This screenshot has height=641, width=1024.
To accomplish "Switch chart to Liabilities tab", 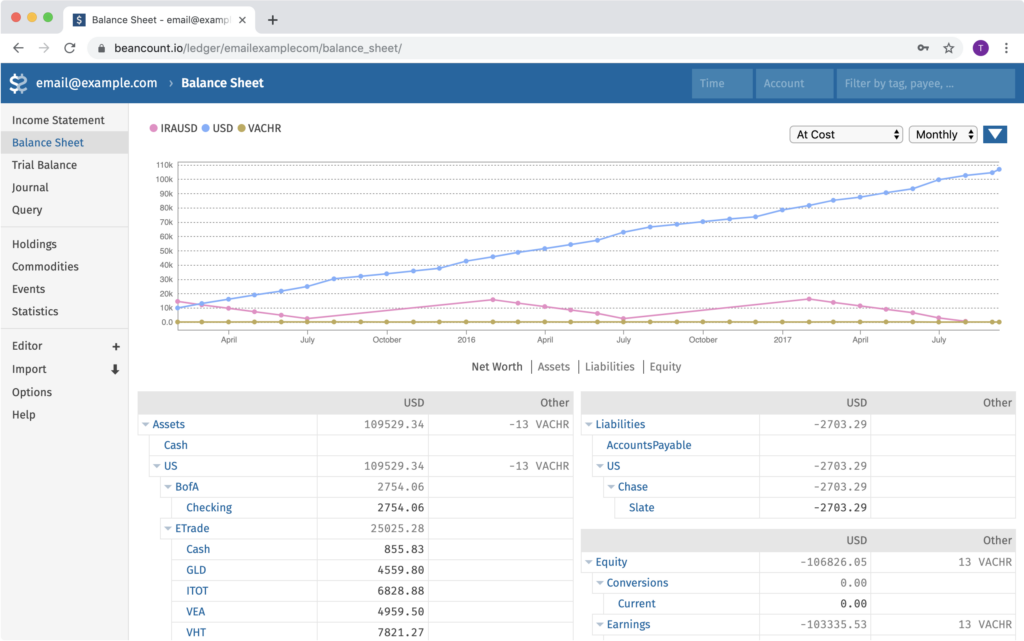I will (x=609, y=367).
